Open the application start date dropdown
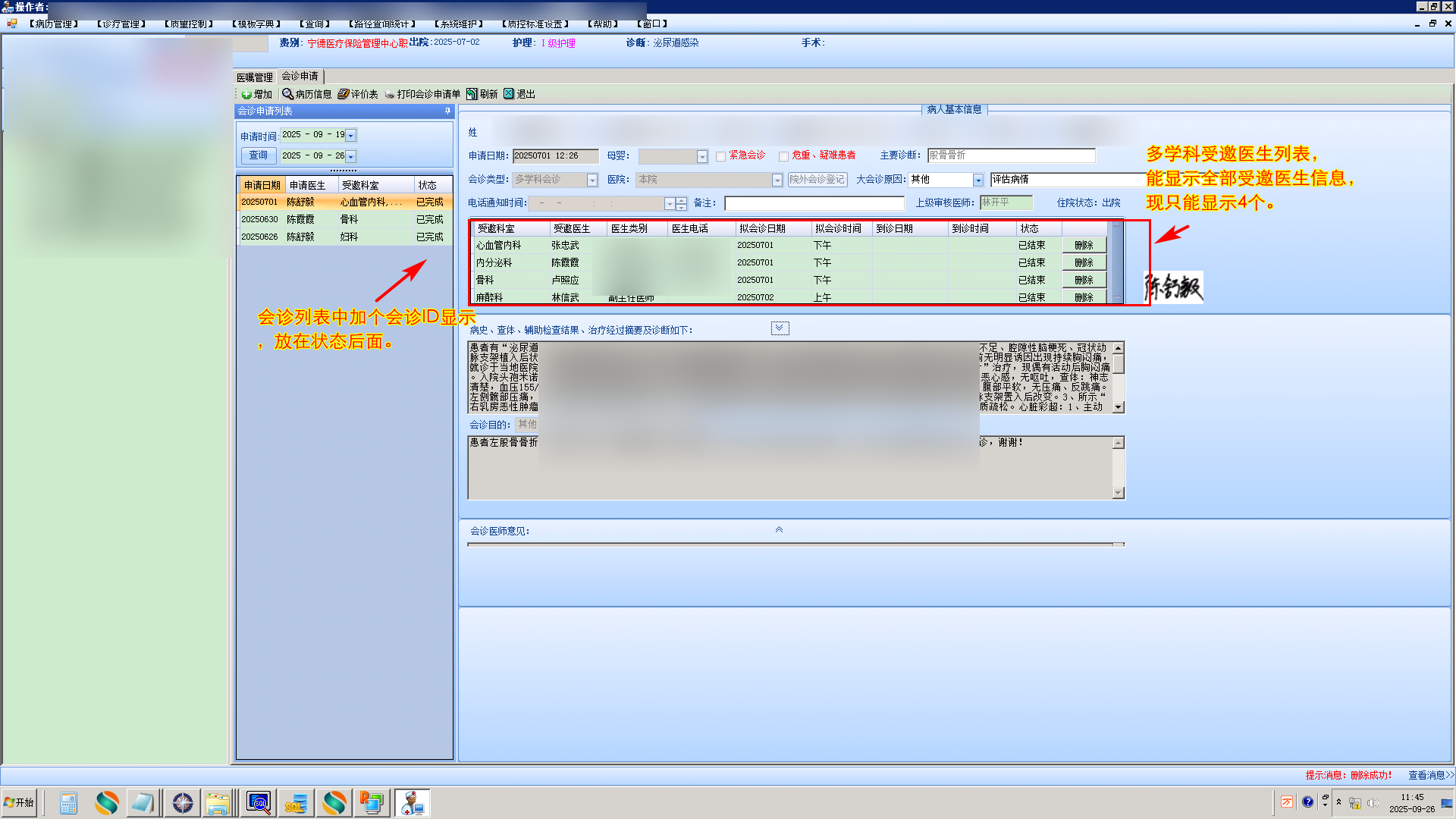The image size is (1456, 819). pyautogui.click(x=350, y=136)
